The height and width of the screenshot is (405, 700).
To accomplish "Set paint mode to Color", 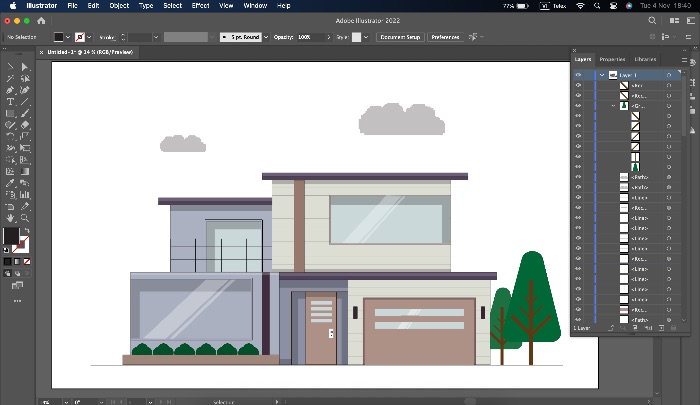I will 8,262.
